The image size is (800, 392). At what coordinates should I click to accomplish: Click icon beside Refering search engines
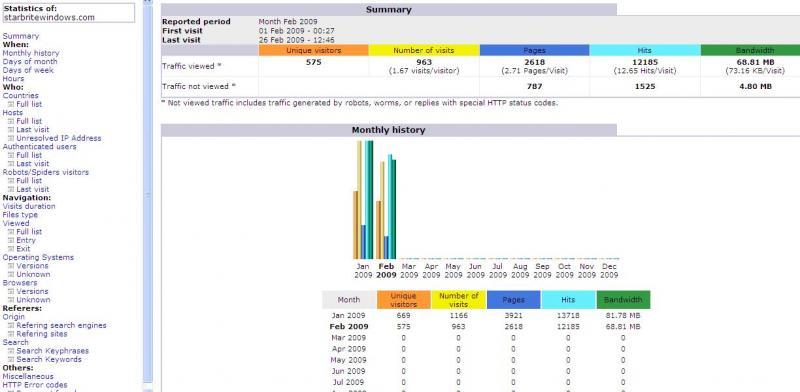(x=11, y=326)
